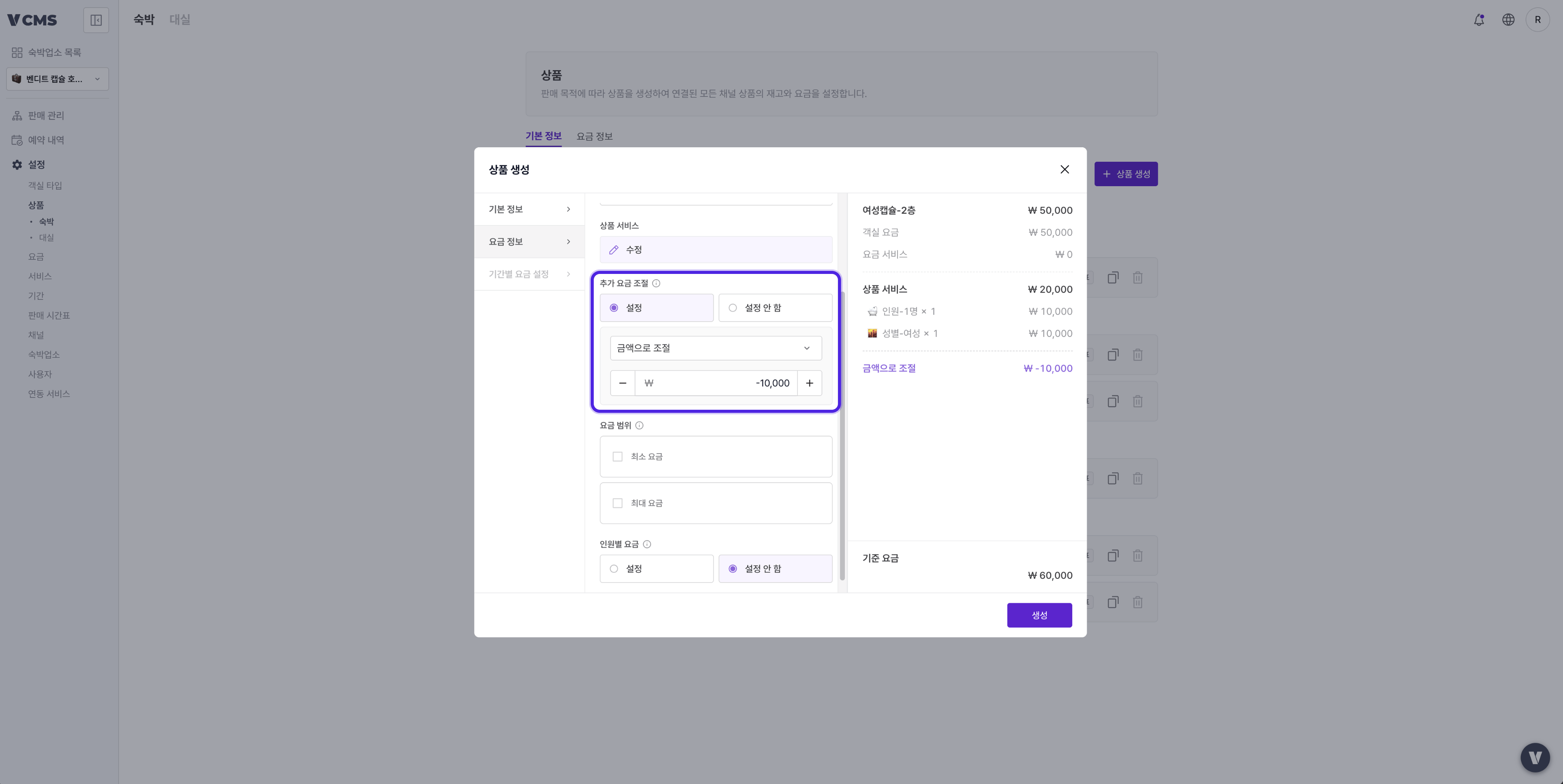
Task: Click the + 상품 생성 button behind the dialog
Action: (x=1126, y=174)
